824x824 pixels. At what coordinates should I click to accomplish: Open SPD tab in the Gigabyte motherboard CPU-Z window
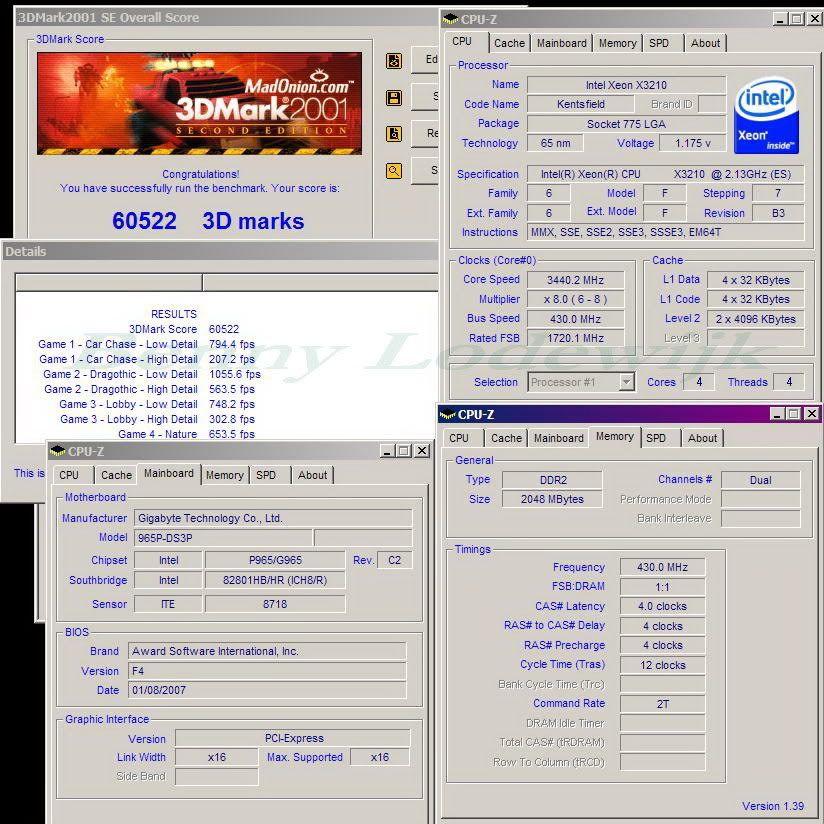[270, 475]
